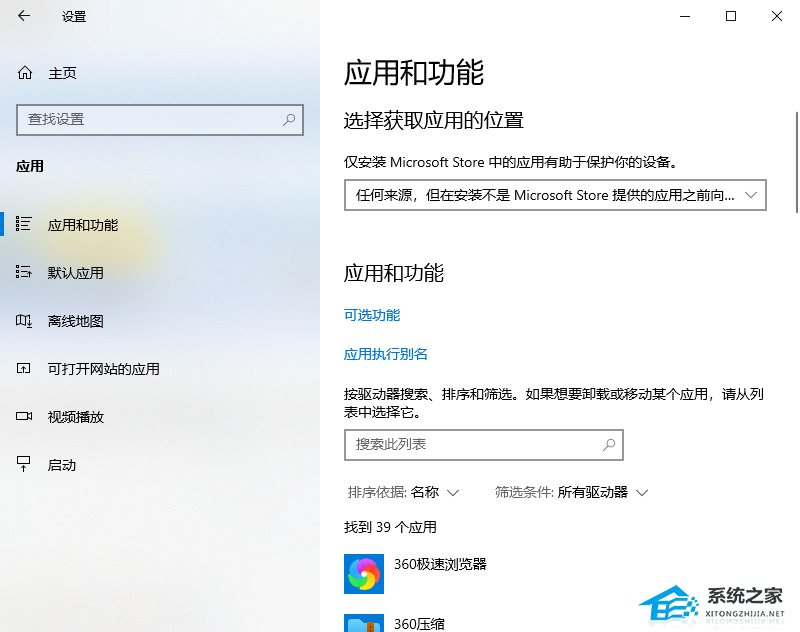
Task: Focus the 查找设置 search field
Action: coord(160,120)
